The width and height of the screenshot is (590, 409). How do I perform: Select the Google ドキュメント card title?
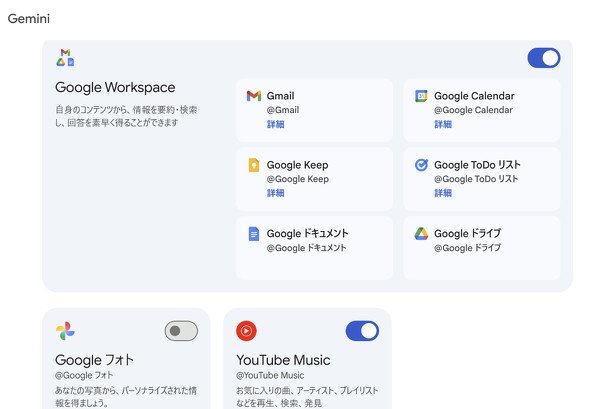tap(307, 234)
